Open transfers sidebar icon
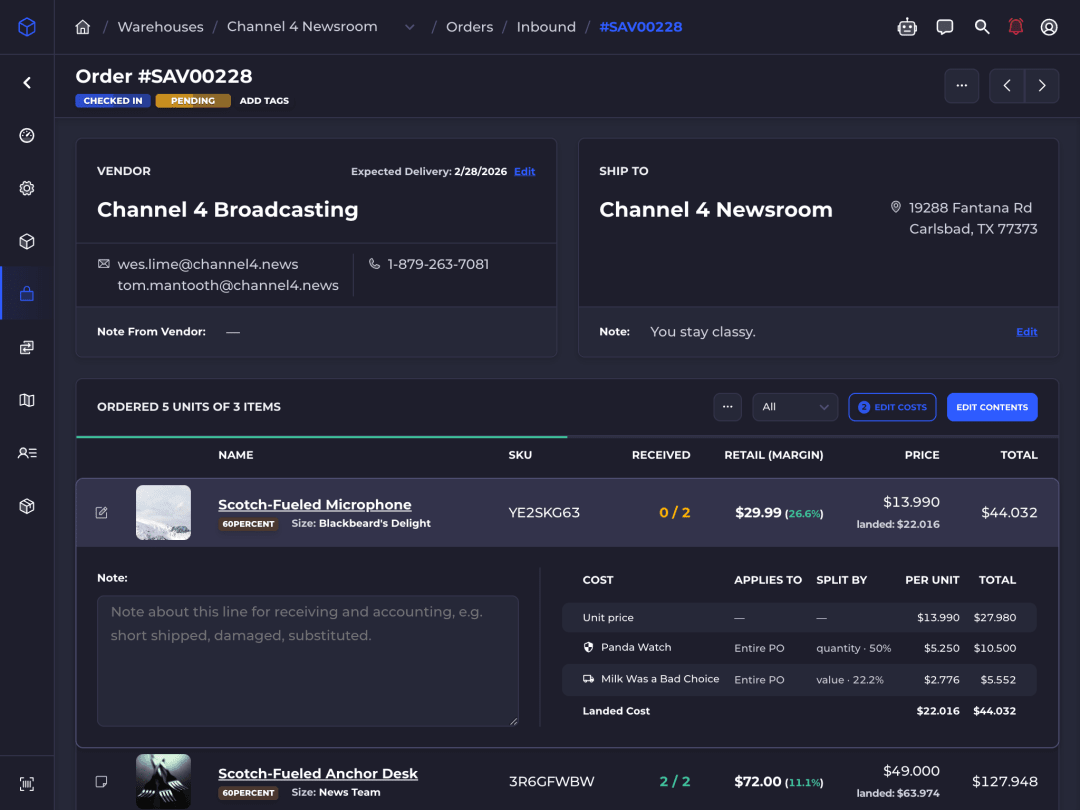 (27, 347)
